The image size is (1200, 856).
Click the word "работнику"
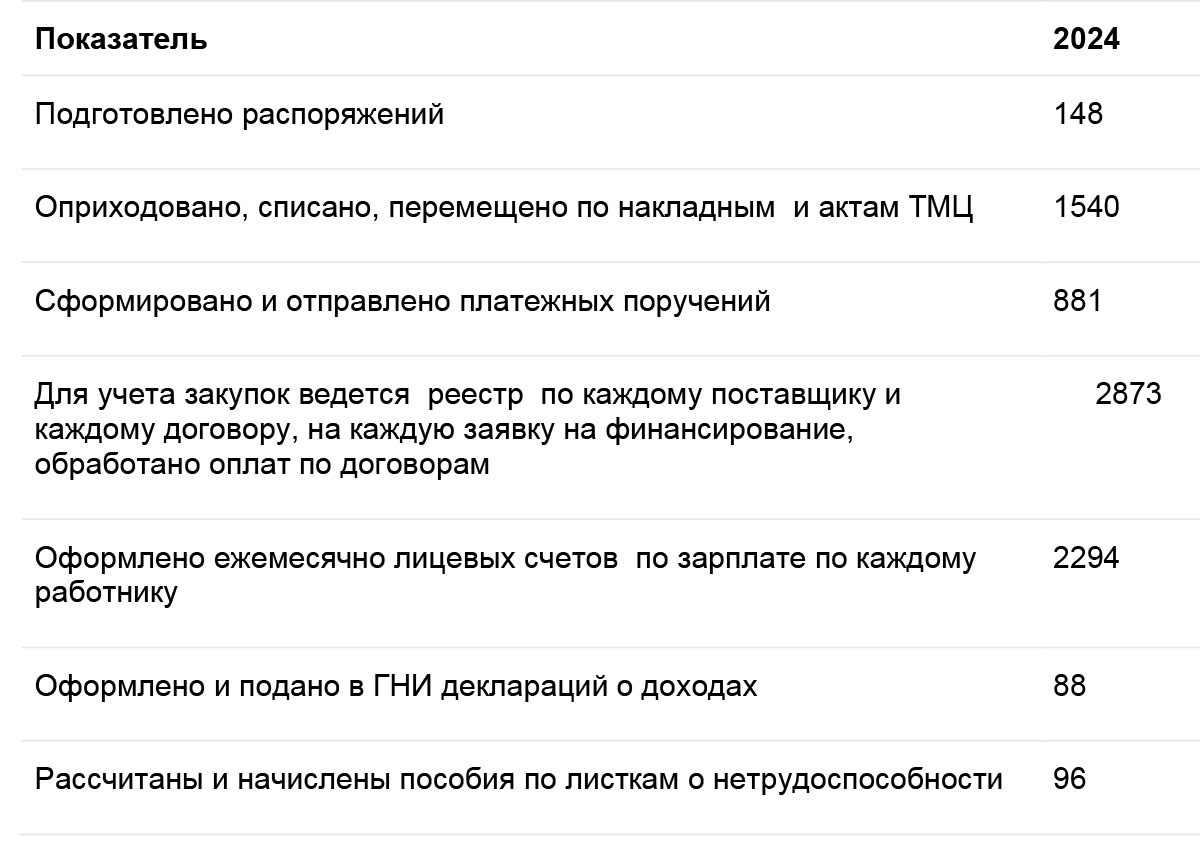click(106, 593)
